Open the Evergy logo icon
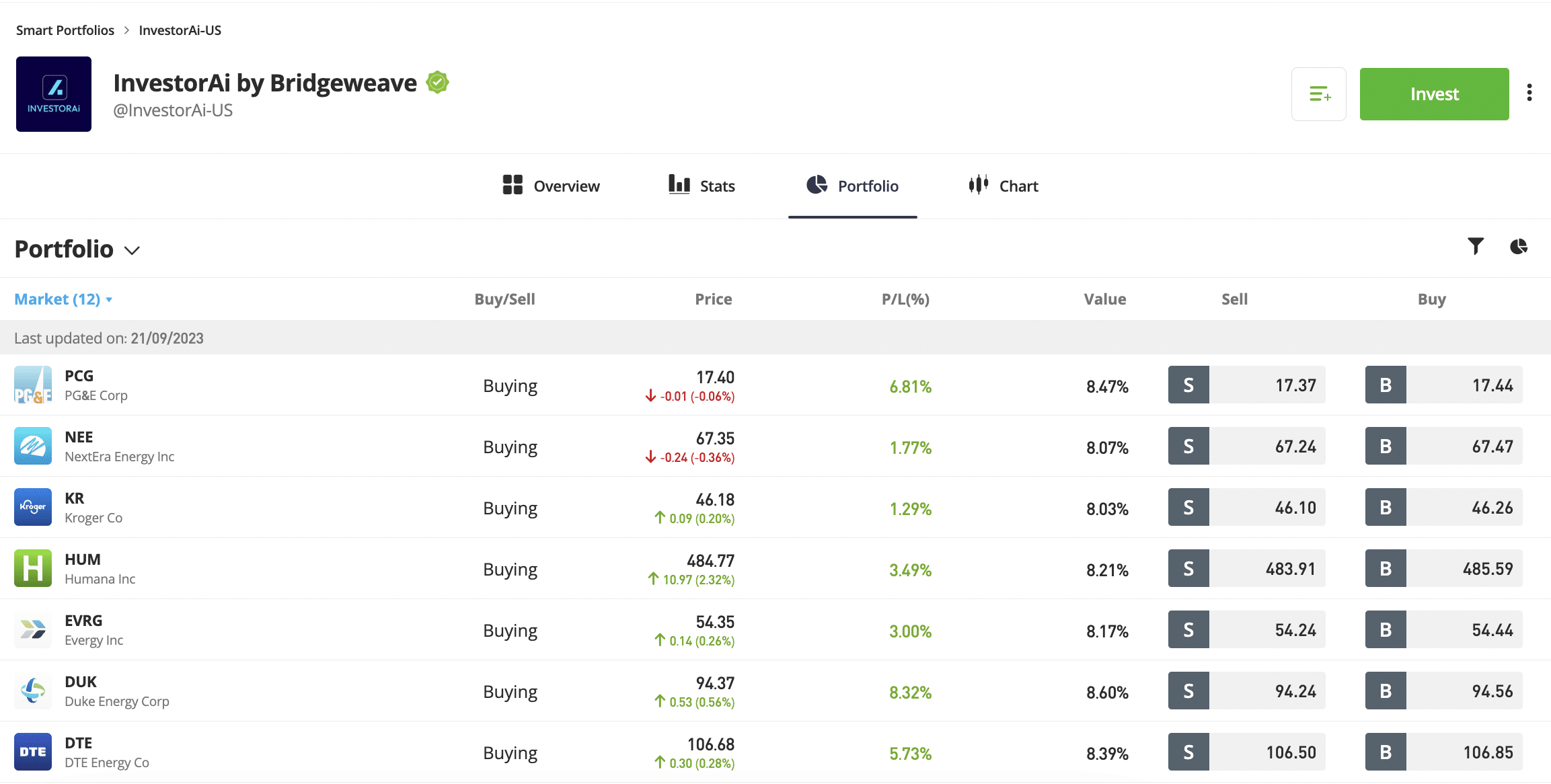The image size is (1551, 784). (33, 629)
